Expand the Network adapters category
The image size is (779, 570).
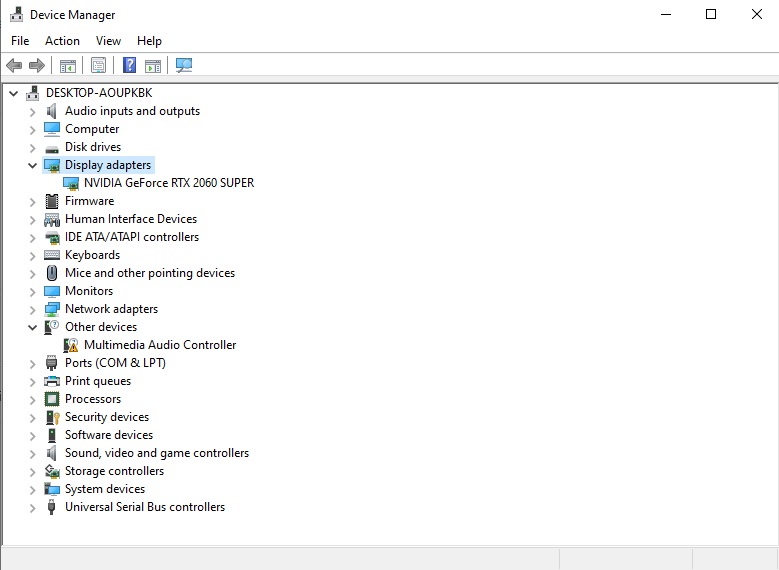pyautogui.click(x=33, y=309)
